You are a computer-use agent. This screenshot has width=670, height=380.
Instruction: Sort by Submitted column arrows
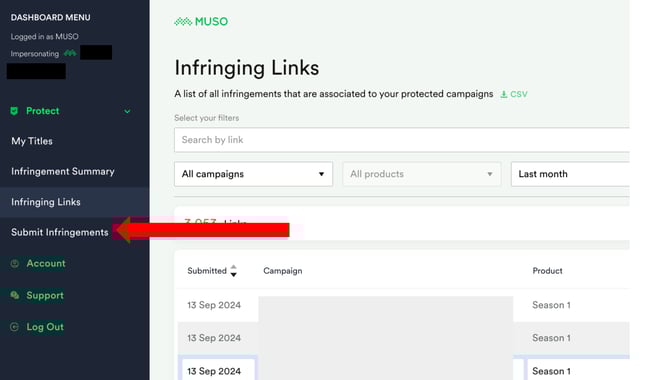click(233, 271)
